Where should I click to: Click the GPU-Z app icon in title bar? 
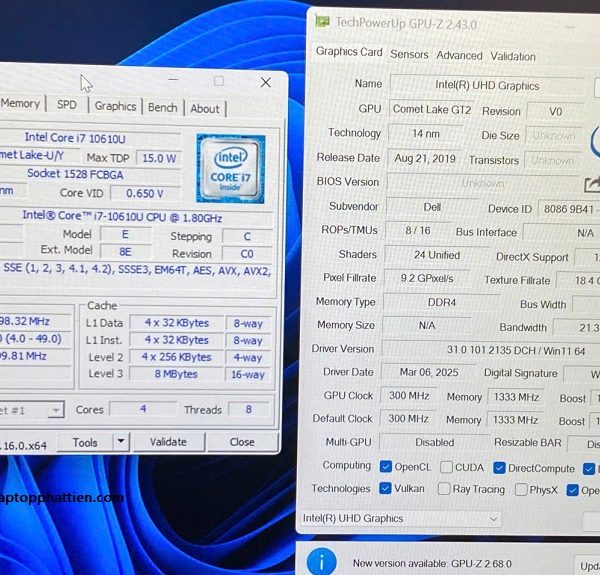322,20
